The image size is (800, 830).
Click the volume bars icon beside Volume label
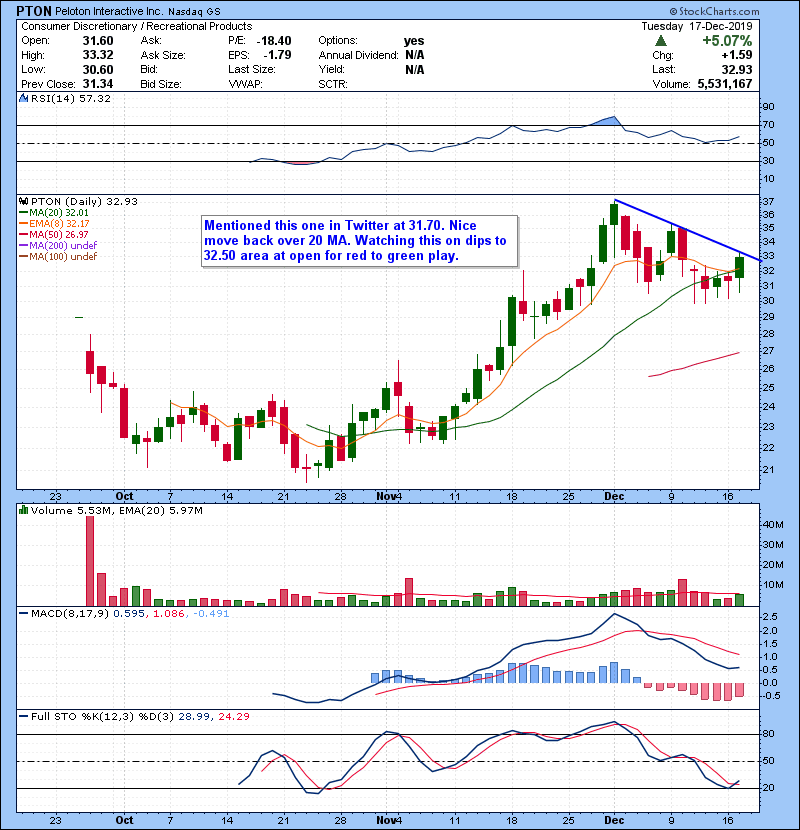click(x=24, y=510)
